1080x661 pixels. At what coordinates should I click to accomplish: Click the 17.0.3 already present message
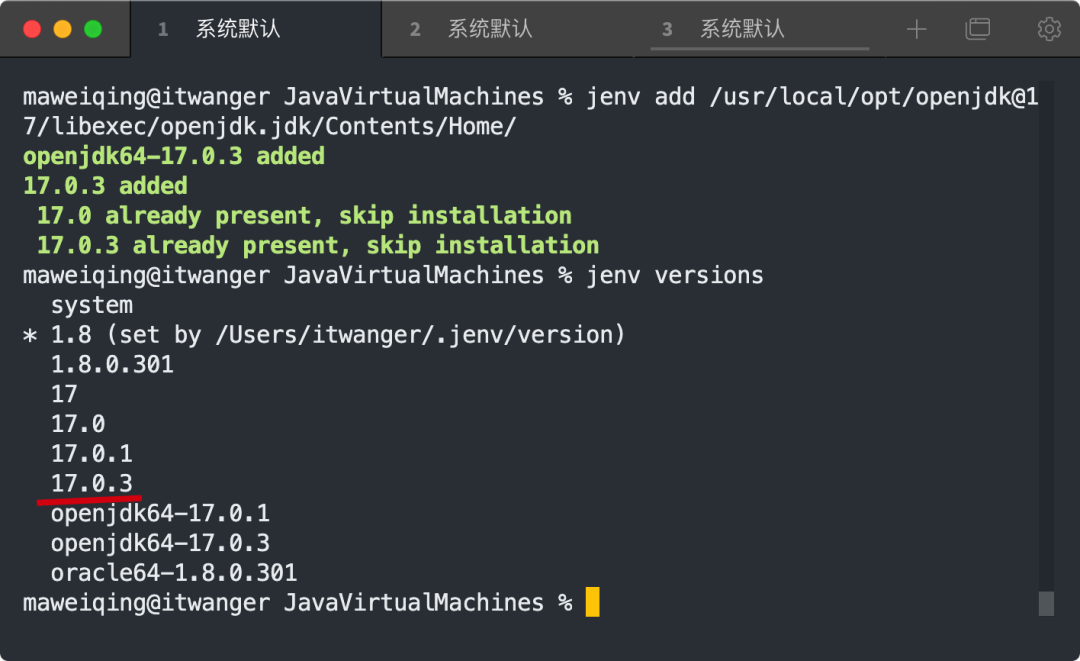click(318, 246)
